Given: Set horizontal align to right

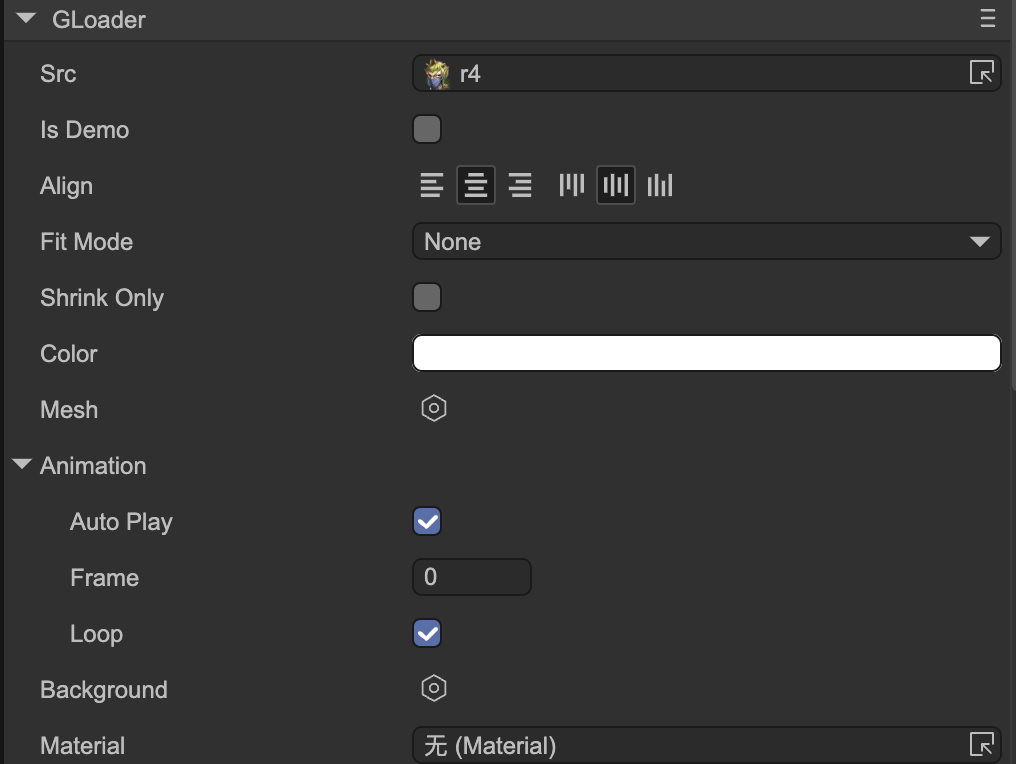Looking at the screenshot, I should (x=520, y=185).
